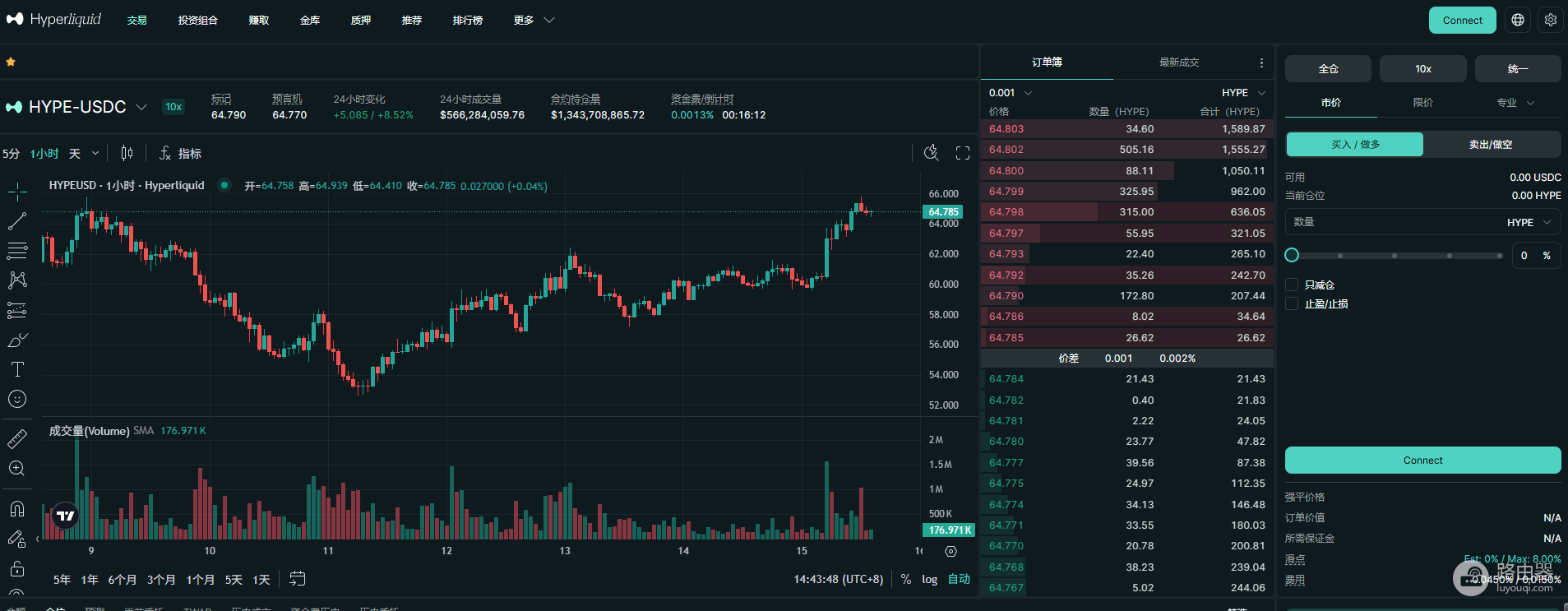Open order book three-dot options

[x=1261, y=62]
